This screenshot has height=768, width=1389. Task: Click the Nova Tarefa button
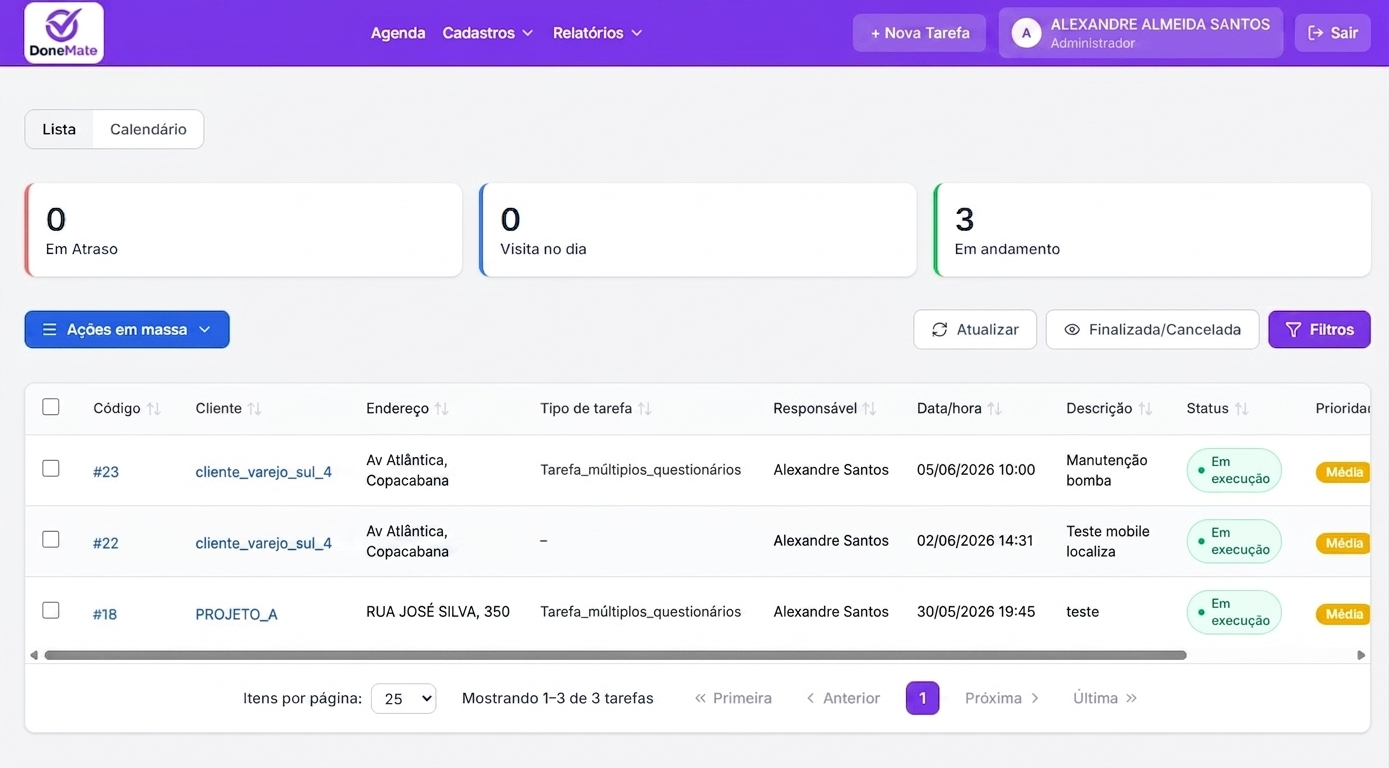click(x=919, y=33)
